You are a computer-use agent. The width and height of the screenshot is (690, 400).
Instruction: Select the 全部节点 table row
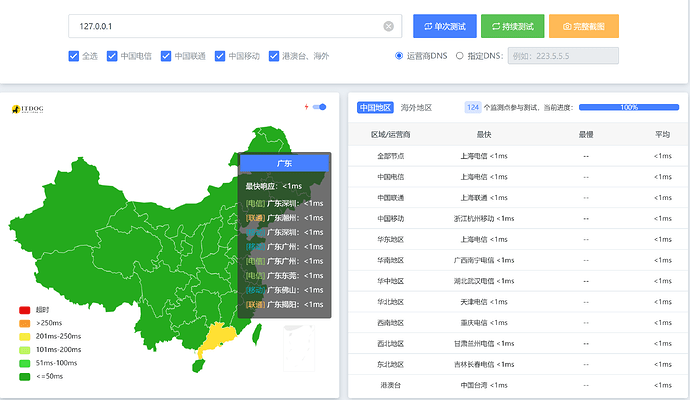tap(518, 156)
